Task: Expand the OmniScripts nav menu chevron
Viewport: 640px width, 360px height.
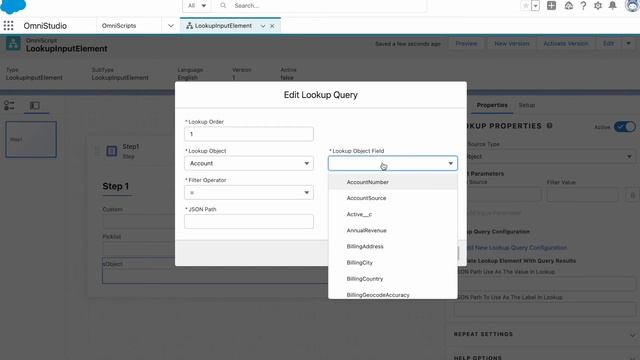Action: (171, 26)
